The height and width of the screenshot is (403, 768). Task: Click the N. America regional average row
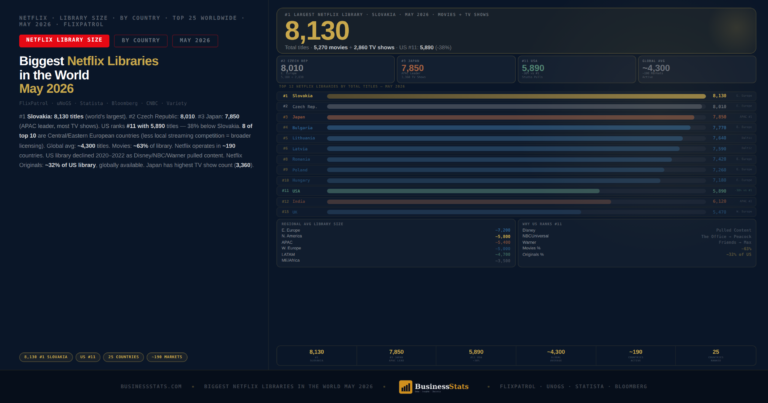coord(396,236)
